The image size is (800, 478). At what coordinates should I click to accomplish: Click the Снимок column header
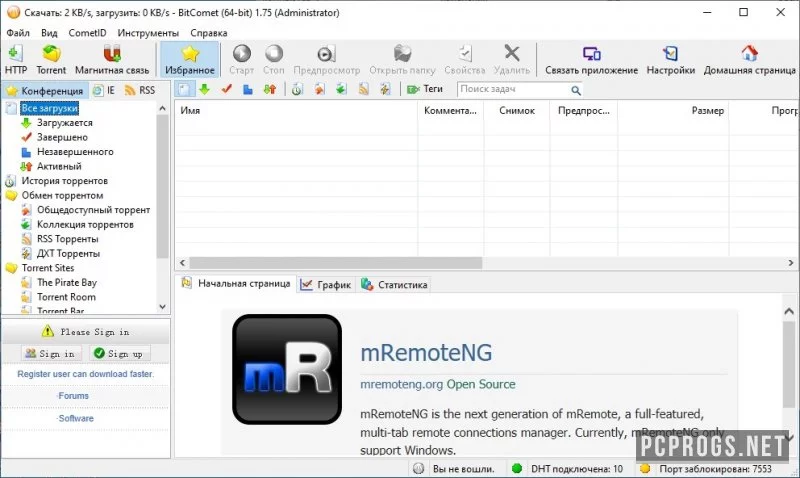(x=517, y=111)
